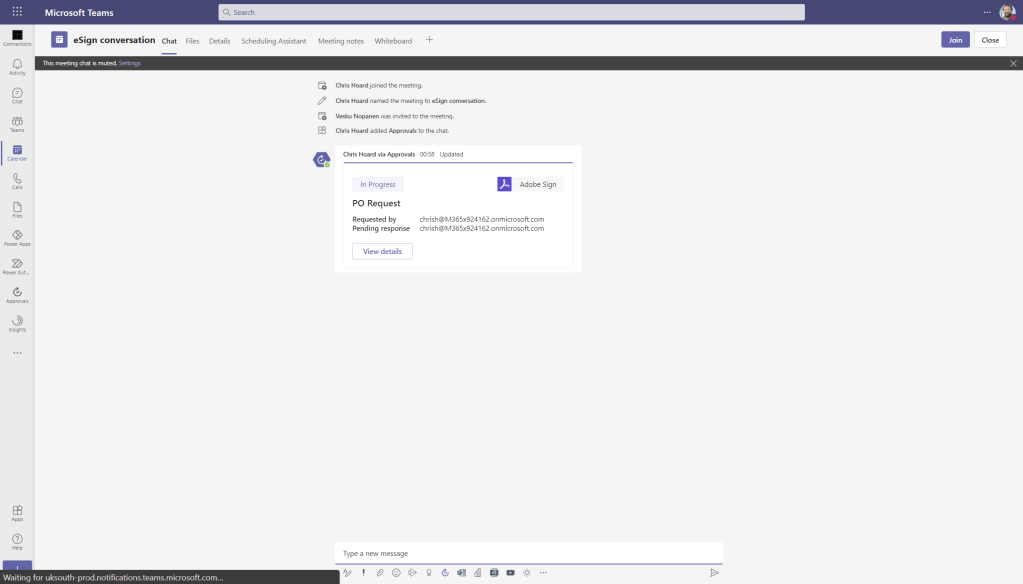Open the app launcher waffle icon
The height and width of the screenshot is (584, 1023).
click(x=17, y=12)
